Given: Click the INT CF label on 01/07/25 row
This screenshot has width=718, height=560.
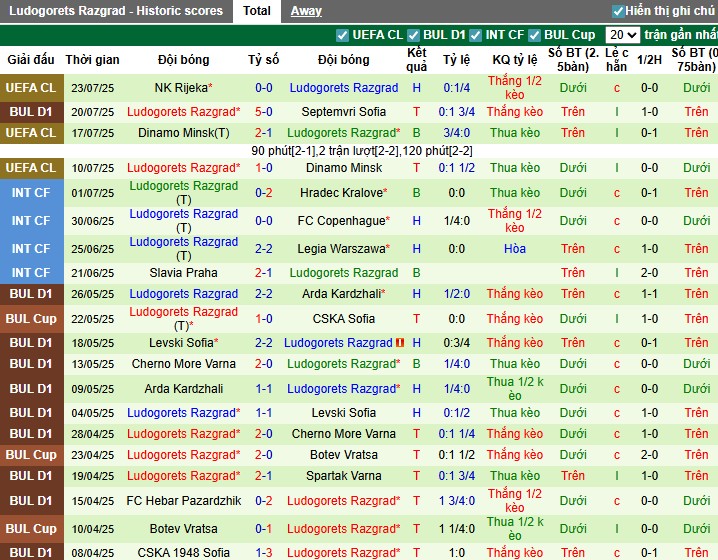Looking at the screenshot, I should pos(31,193).
